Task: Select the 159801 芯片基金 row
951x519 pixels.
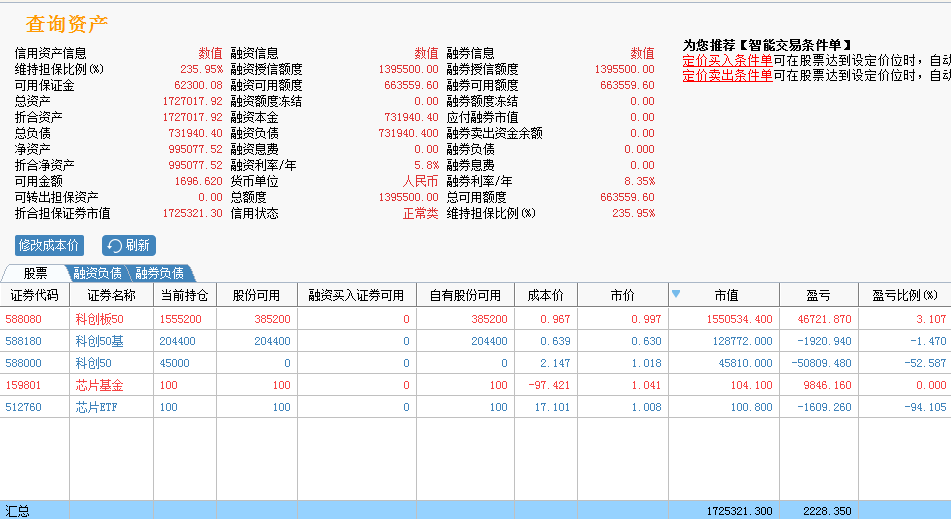Action: [476, 385]
